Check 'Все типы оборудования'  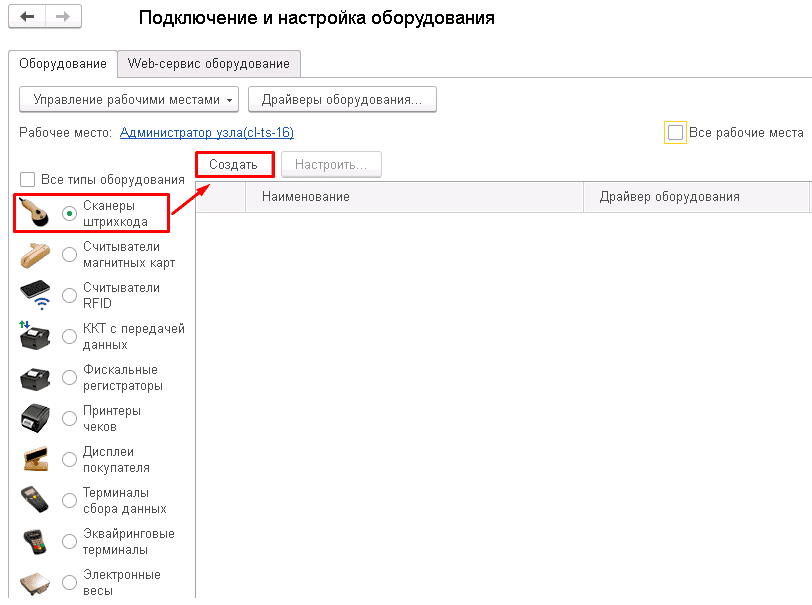point(27,178)
